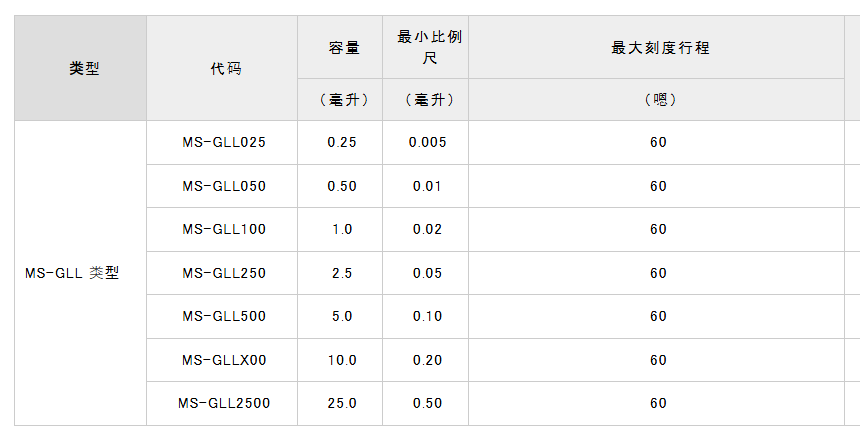Click the MS-GLL2500 code cell

(x=224, y=403)
